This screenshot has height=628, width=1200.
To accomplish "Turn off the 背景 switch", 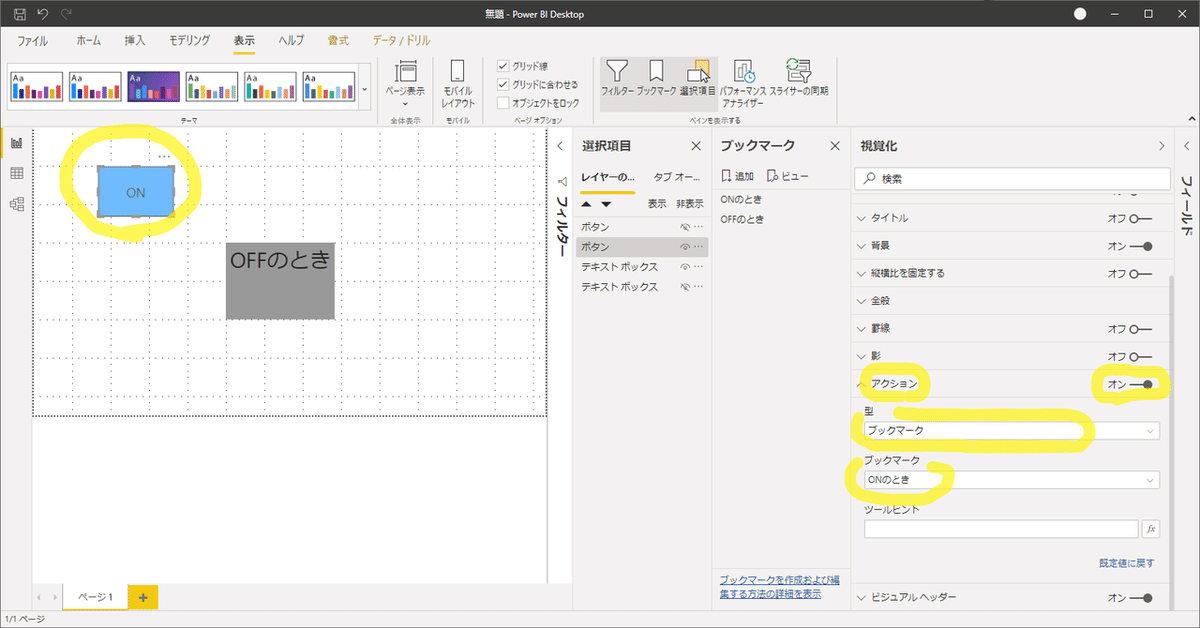I will (1140, 246).
